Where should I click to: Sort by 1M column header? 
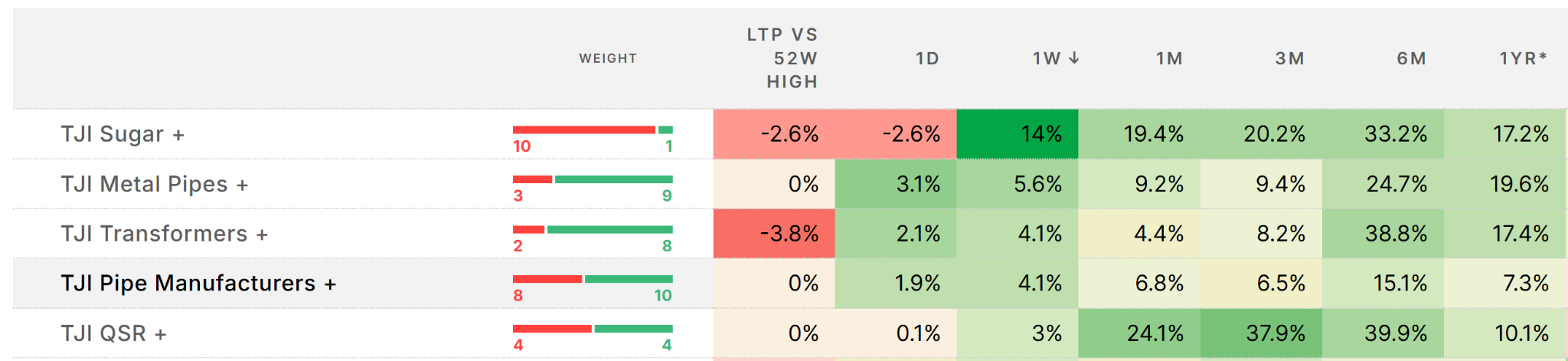coord(1169,58)
